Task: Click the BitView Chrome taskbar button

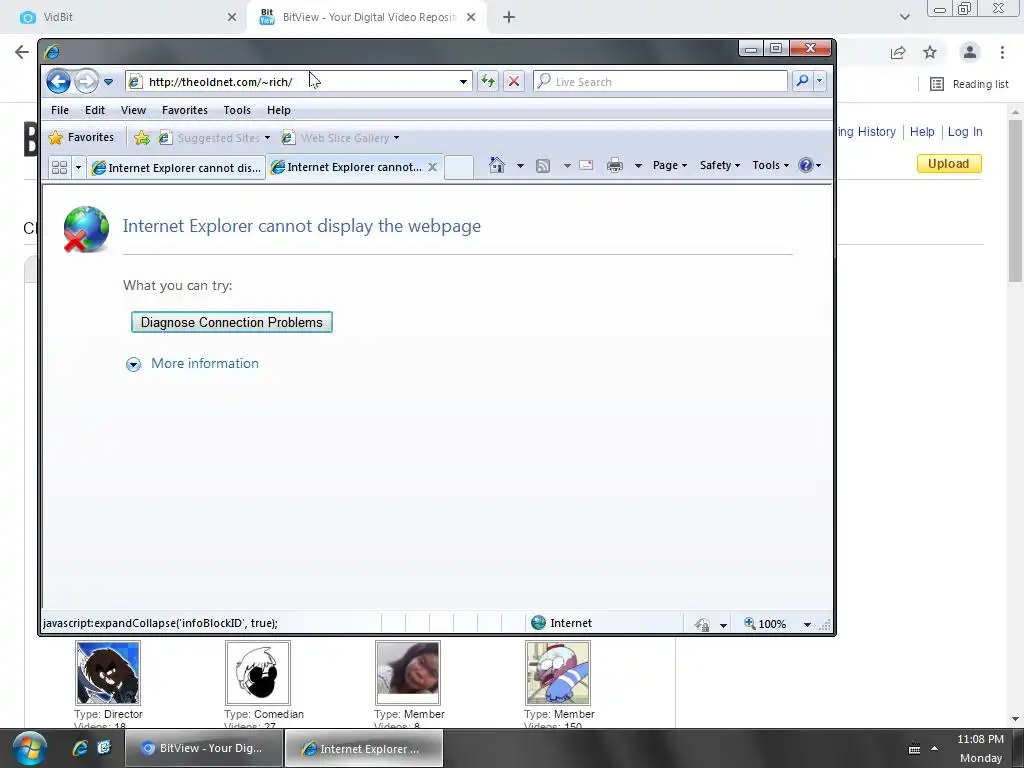Action: (204, 748)
